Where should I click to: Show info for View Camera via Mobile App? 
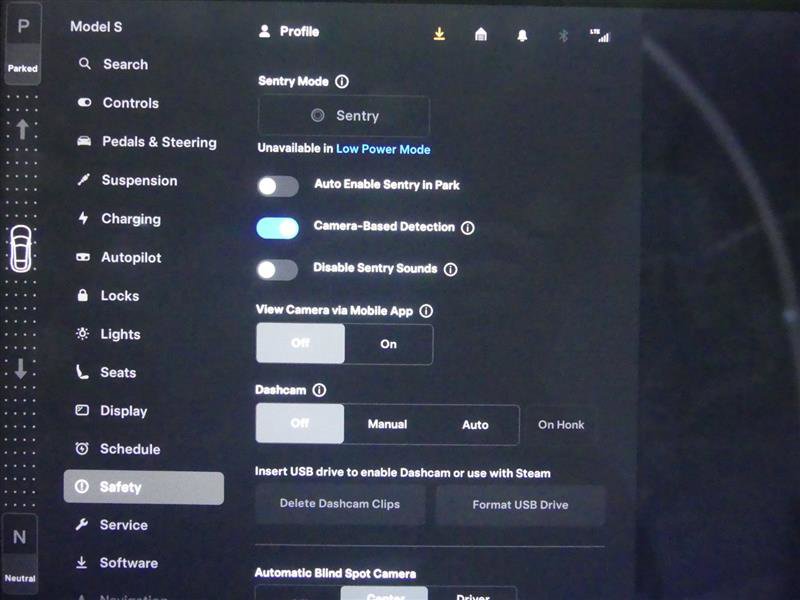tap(426, 311)
